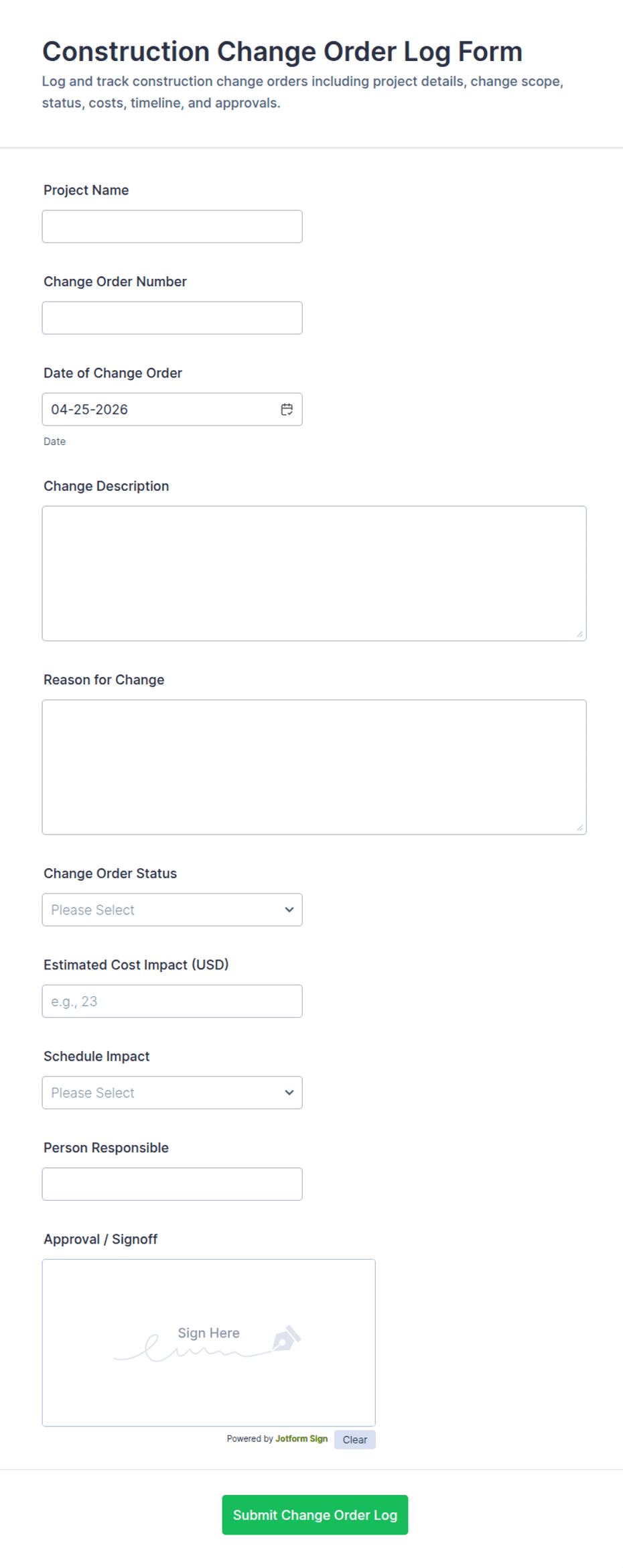This screenshot has height=1568, width=623.
Task: Grab the Reason for Change resize handle
Action: [579, 828]
